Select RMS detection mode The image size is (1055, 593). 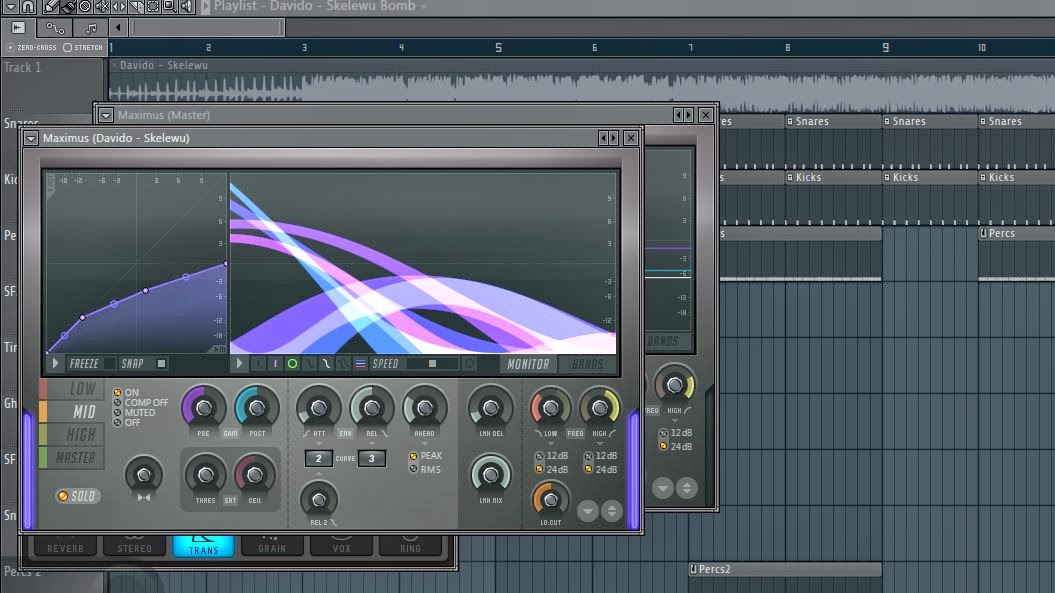click(x=425, y=469)
